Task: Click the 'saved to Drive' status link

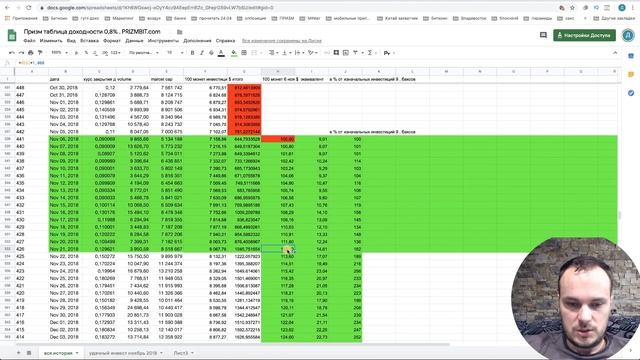Action: 282,41
